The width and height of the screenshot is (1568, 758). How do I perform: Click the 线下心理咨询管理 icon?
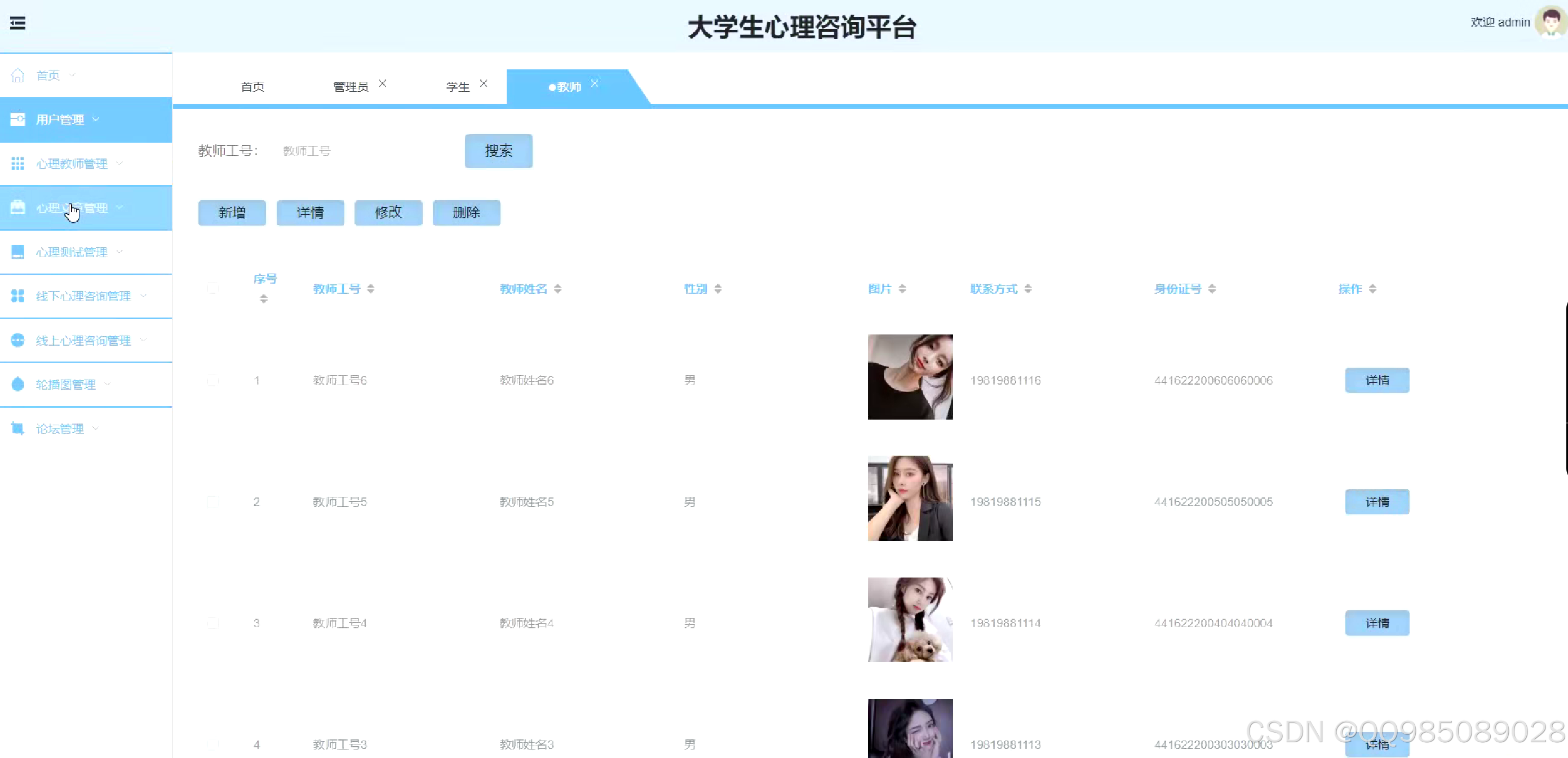(17, 296)
